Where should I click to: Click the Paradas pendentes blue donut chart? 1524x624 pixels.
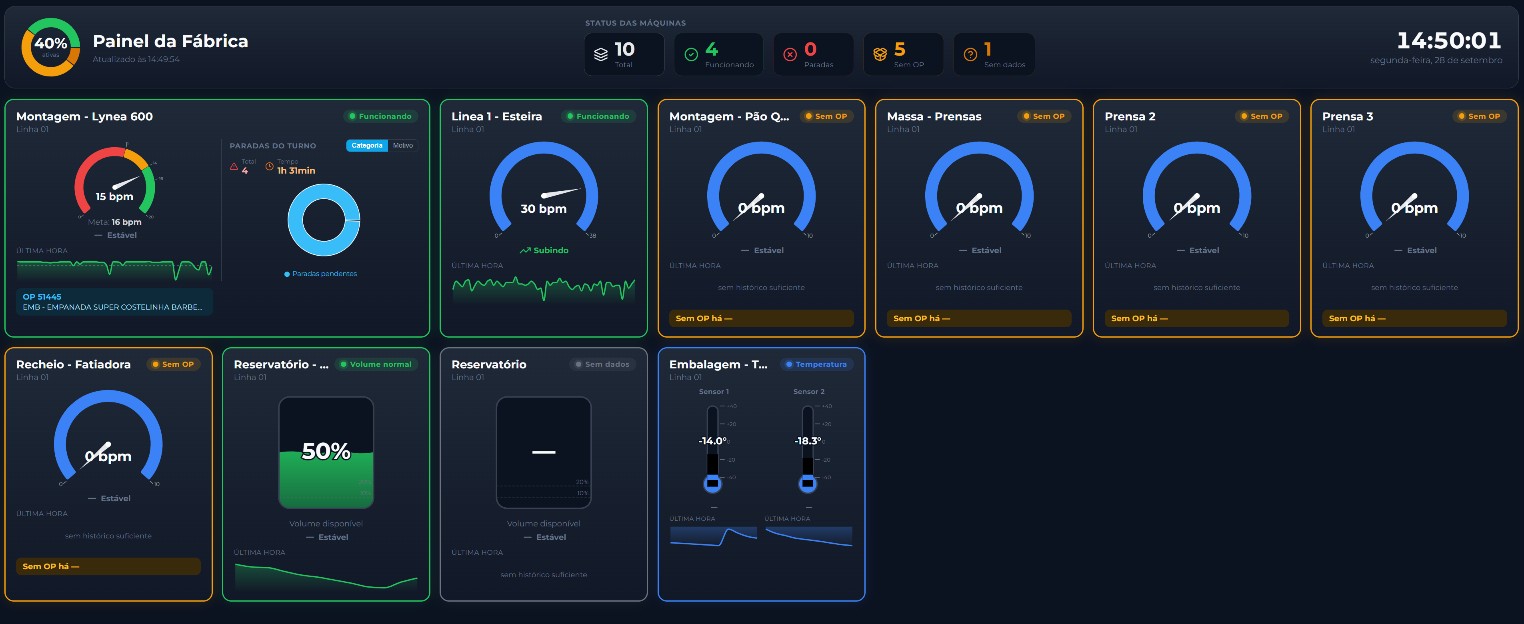[324, 221]
